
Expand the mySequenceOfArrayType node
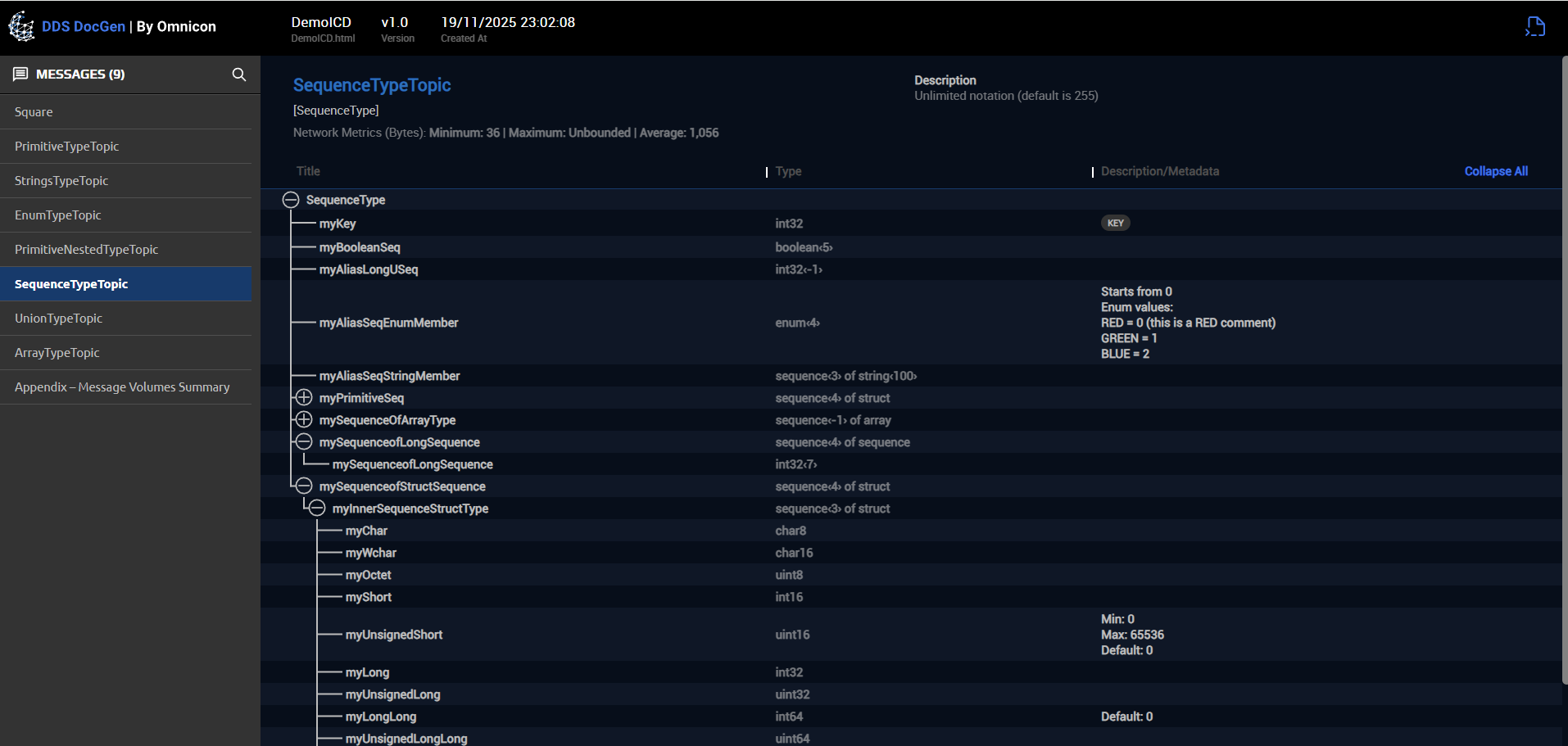click(x=304, y=420)
